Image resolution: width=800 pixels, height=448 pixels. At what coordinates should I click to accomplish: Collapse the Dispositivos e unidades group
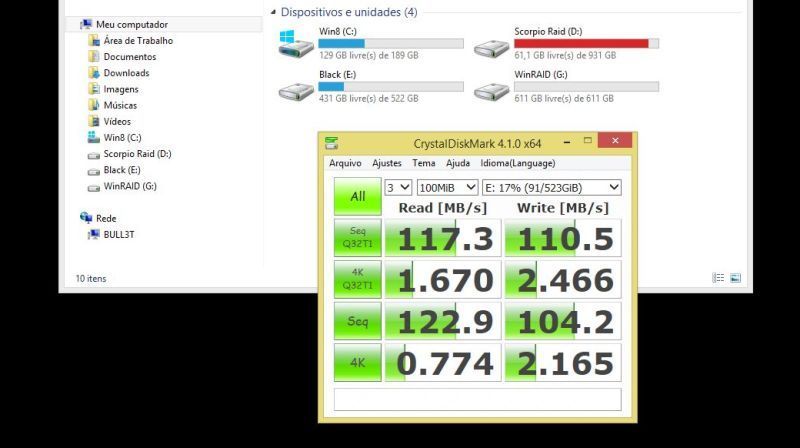273,13
